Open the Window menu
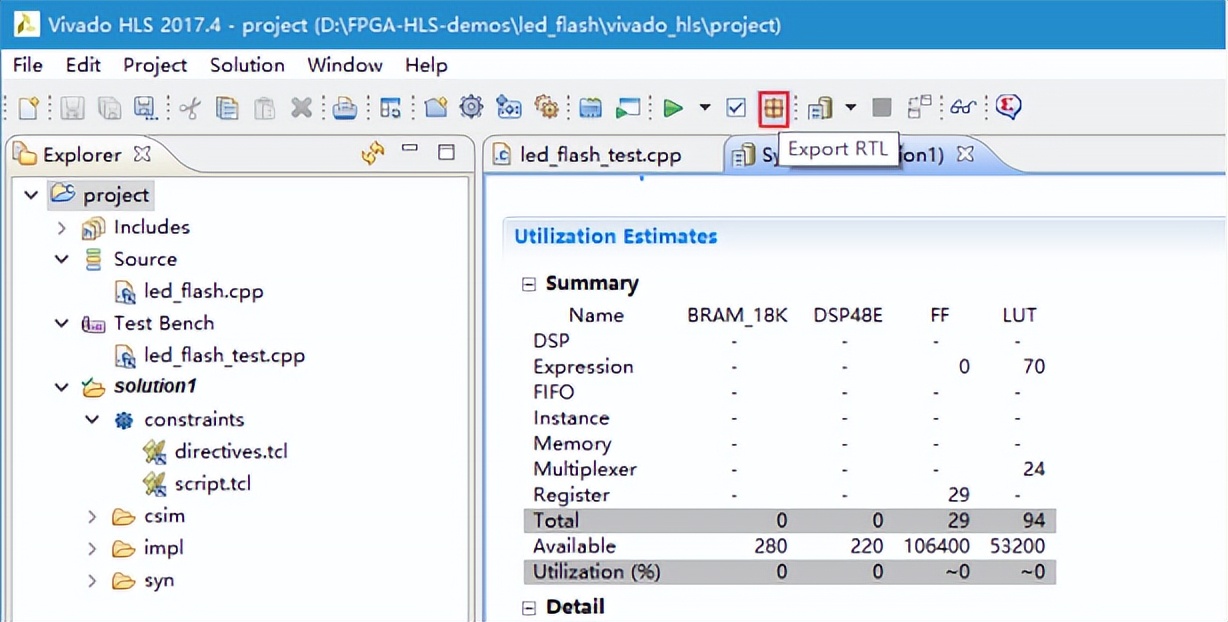This screenshot has height=622, width=1228. (x=345, y=65)
